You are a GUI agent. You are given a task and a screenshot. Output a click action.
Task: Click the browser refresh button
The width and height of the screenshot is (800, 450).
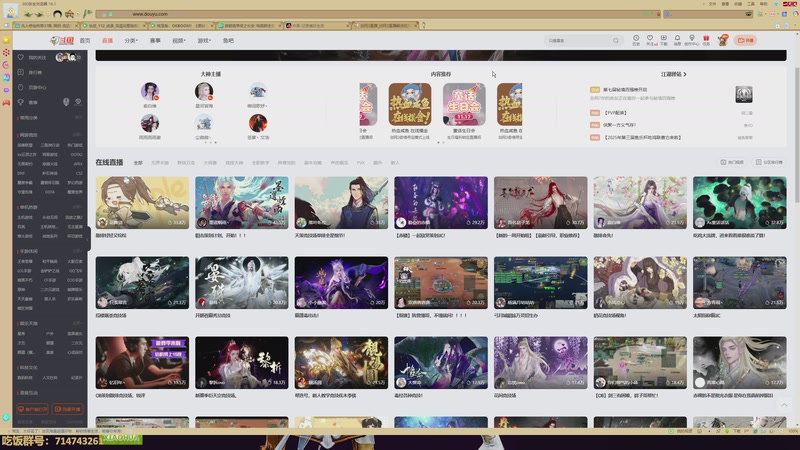point(57,14)
